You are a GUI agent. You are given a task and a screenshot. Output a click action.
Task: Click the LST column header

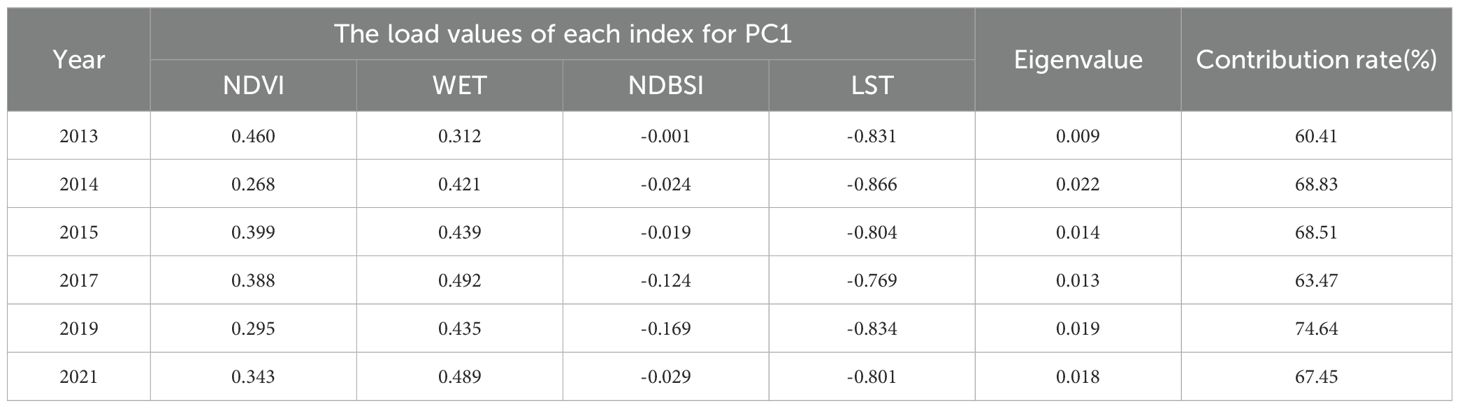point(871,86)
